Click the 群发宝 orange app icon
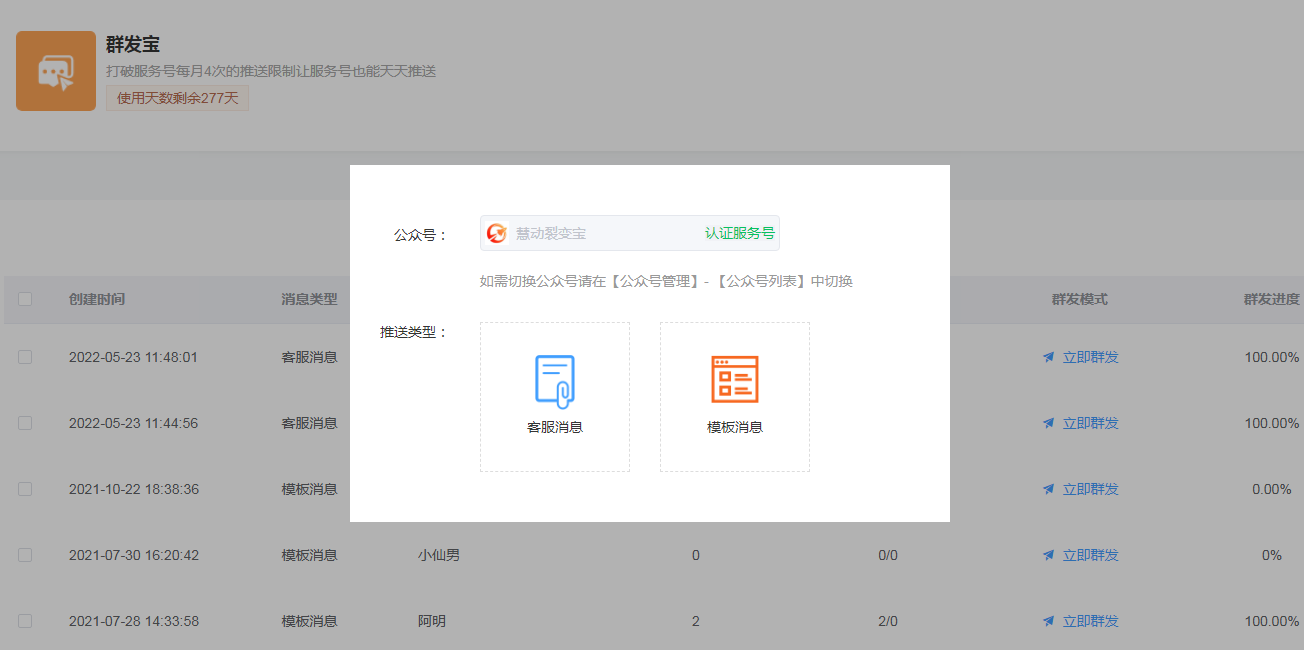Image resolution: width=1304 pixels, height=650 pixels. [55, 71]
